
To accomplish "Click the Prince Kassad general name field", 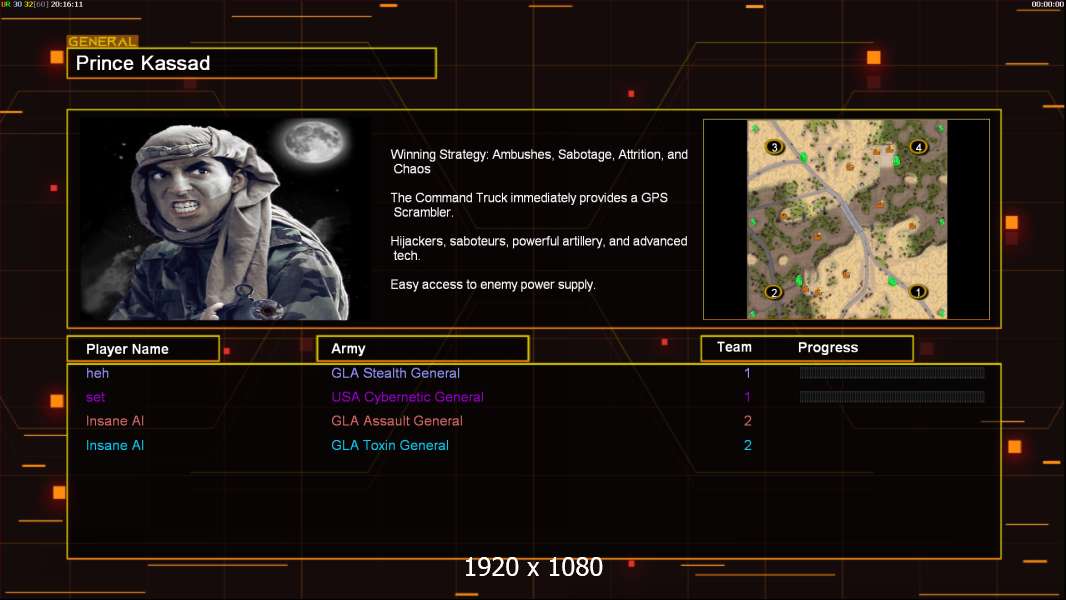I will tap(252, 63).
